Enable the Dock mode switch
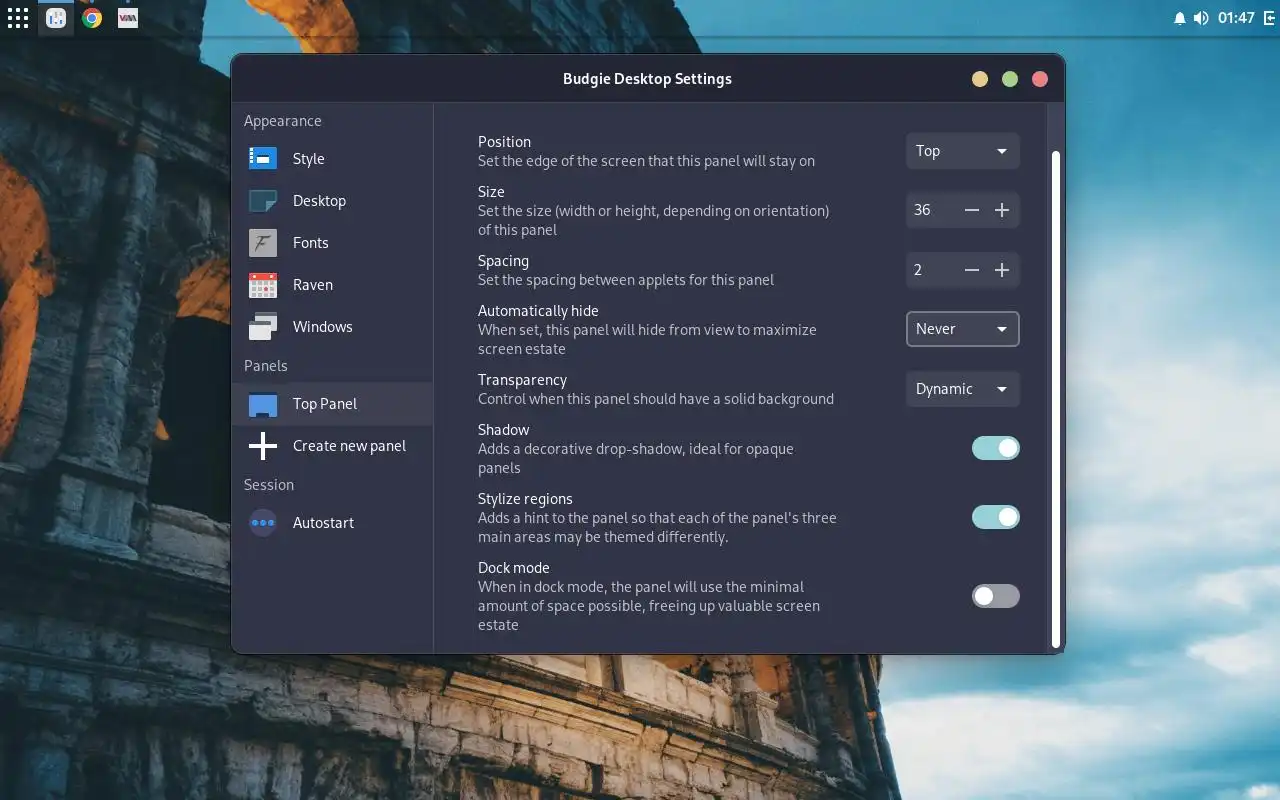Screen dimensions: 1280x800 [996, 596]
